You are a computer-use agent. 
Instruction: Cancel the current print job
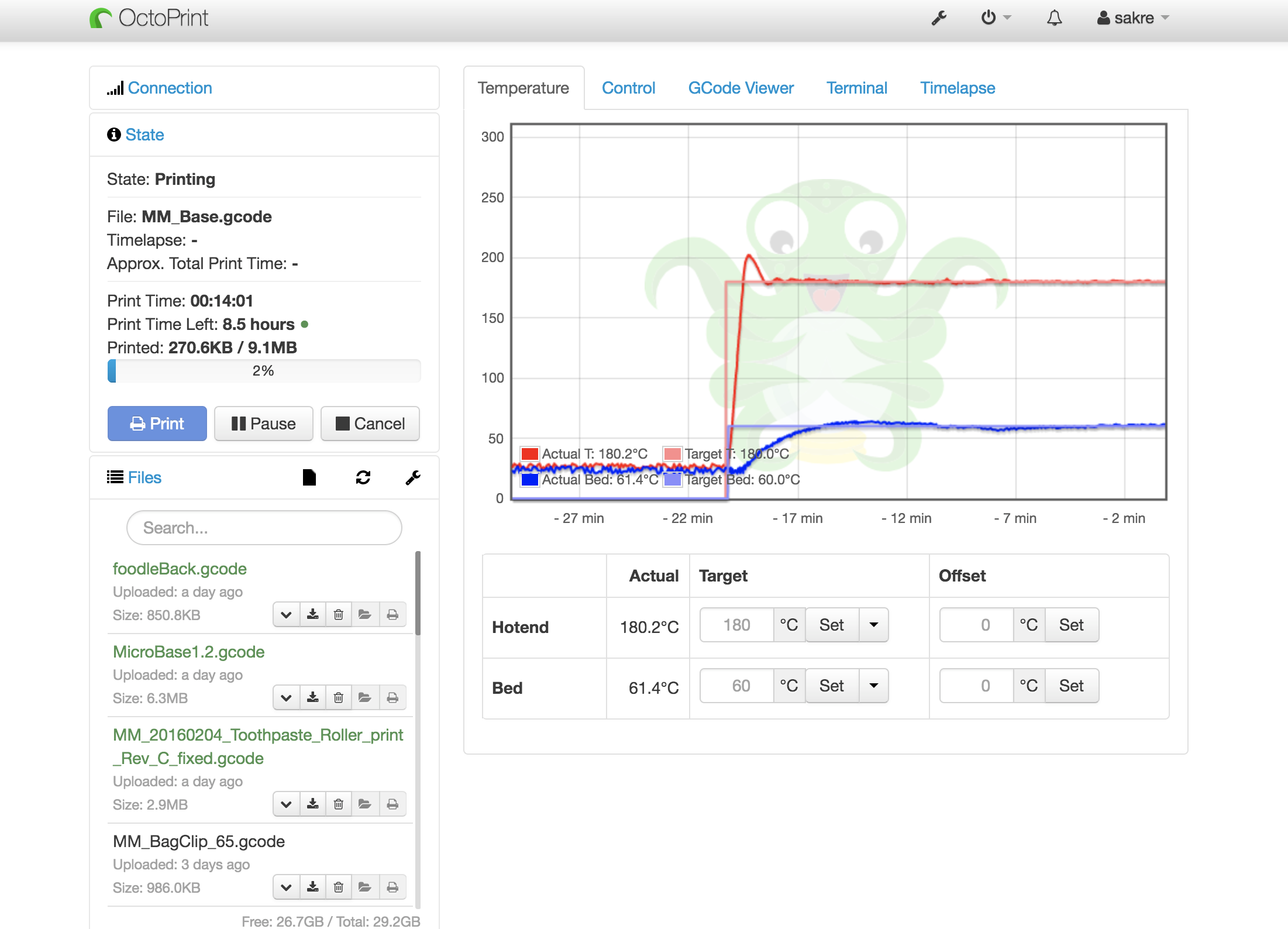[x=370, y=424]
